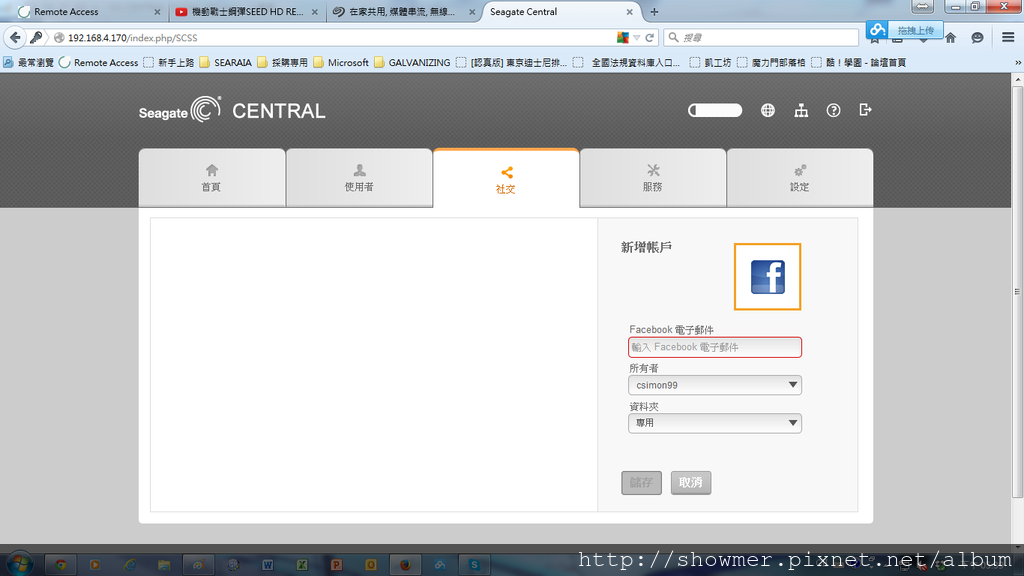Go to the 設定 settings tab

tap(799, 178)
